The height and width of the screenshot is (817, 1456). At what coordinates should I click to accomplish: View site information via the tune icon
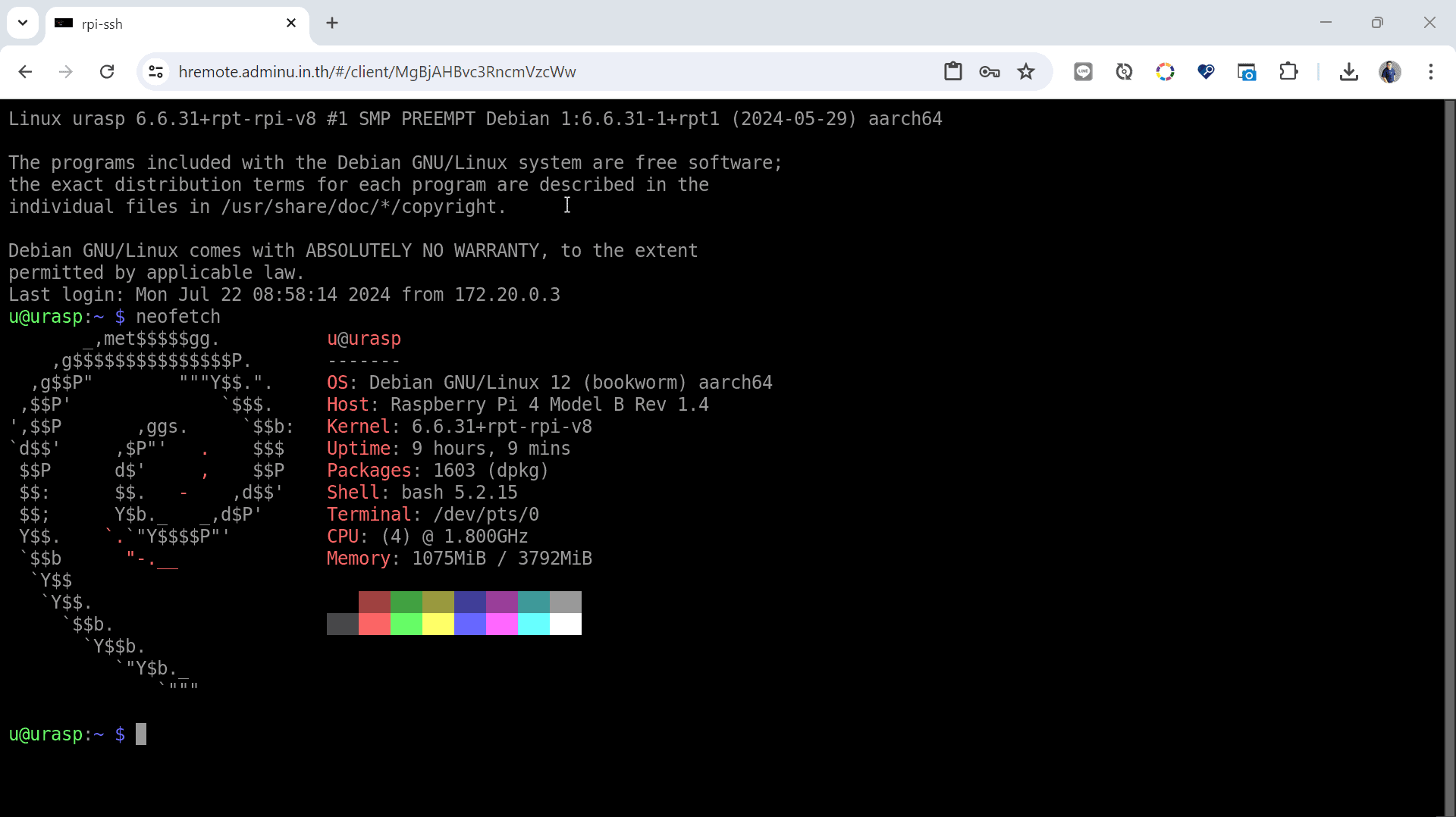156,72
